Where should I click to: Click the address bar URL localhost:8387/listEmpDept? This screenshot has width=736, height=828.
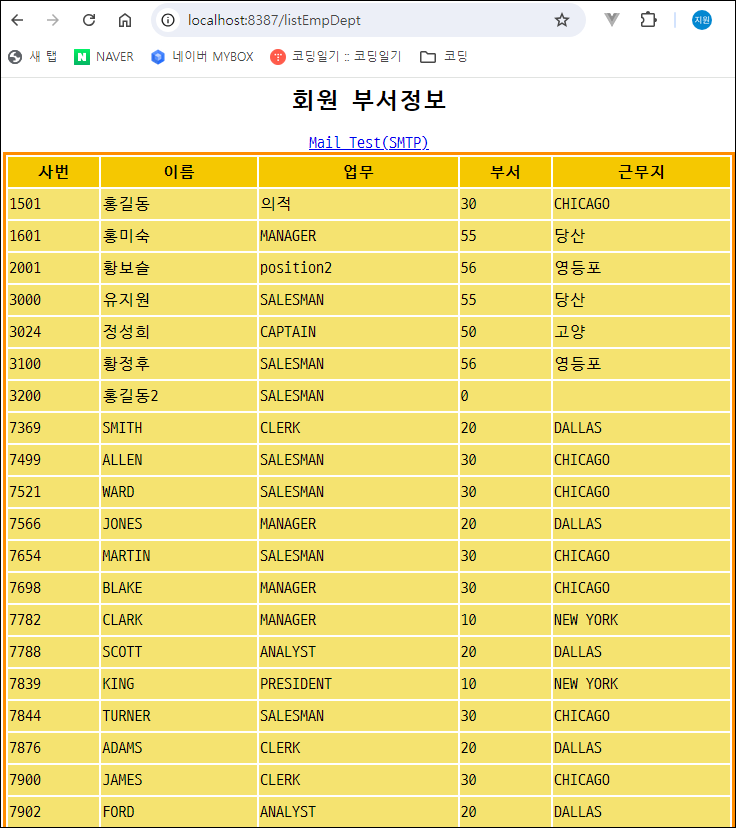(x=274, y=20)
